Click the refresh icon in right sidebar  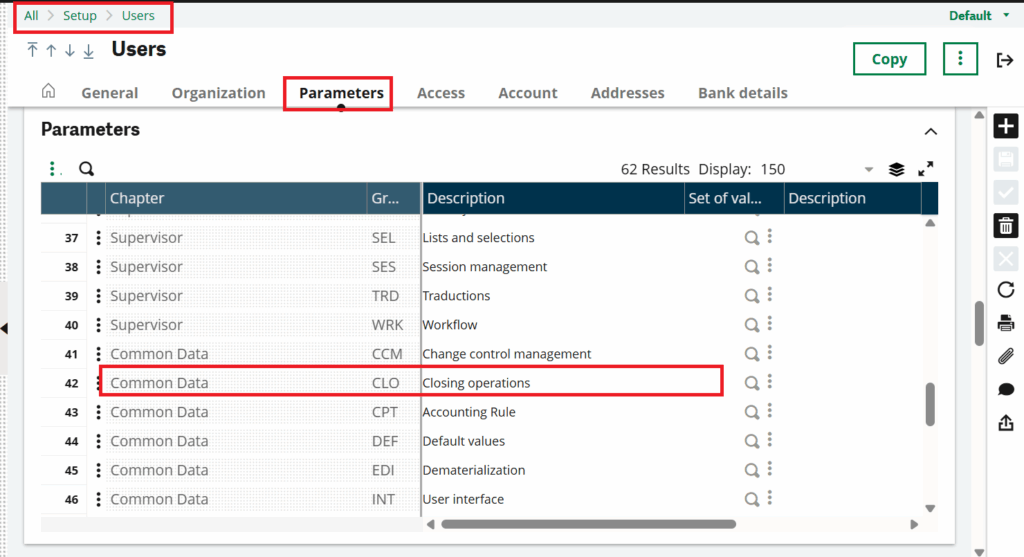click(1005, 290)
